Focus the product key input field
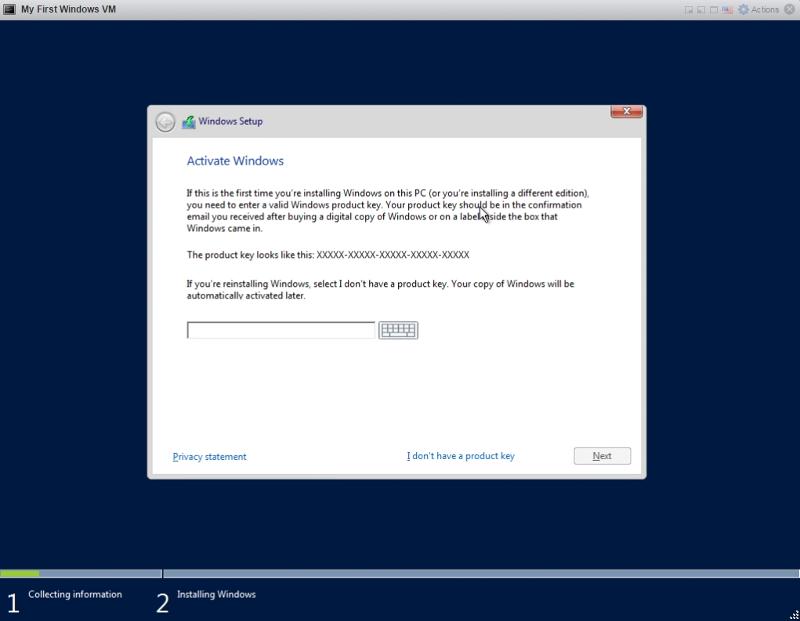 pos(281,330)
